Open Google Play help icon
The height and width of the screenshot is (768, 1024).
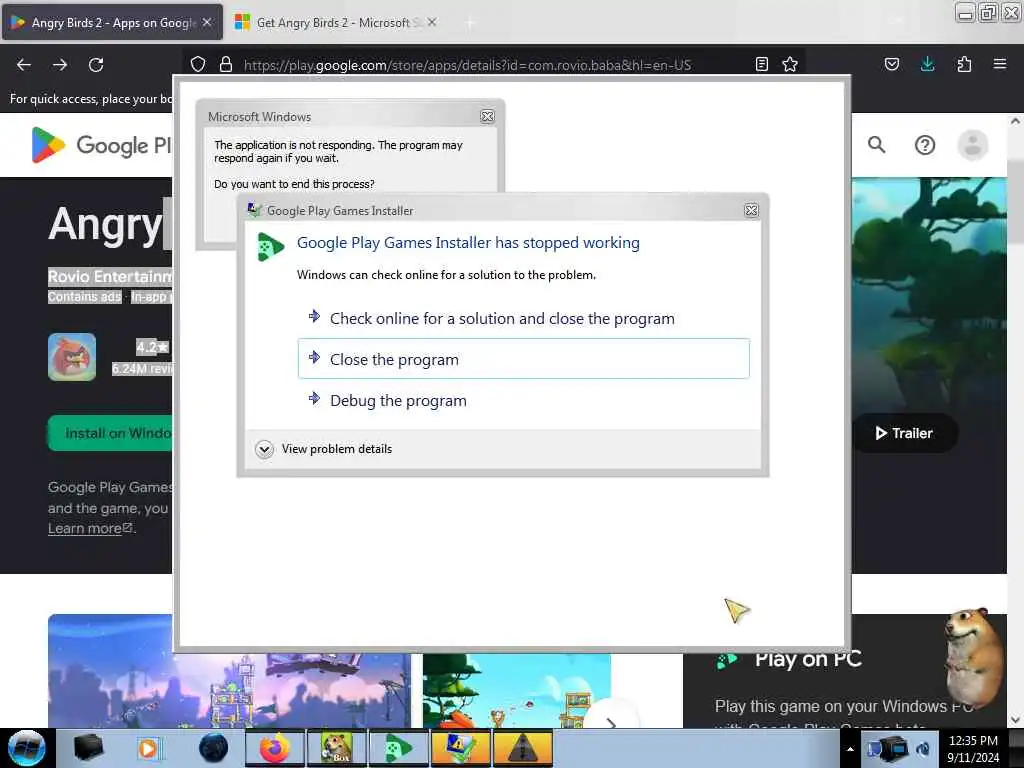925,144
